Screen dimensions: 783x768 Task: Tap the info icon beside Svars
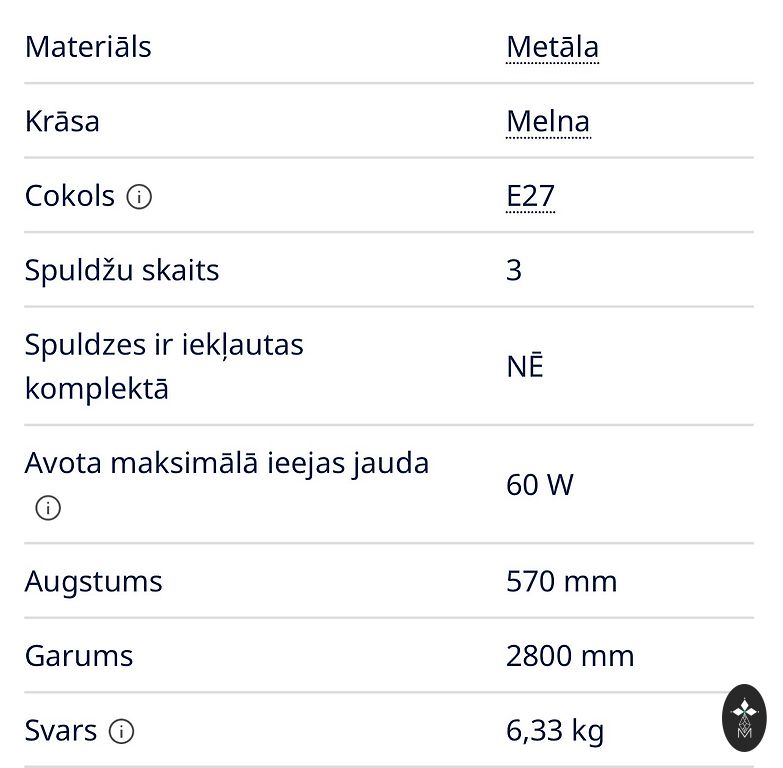(x=121, y=732)
